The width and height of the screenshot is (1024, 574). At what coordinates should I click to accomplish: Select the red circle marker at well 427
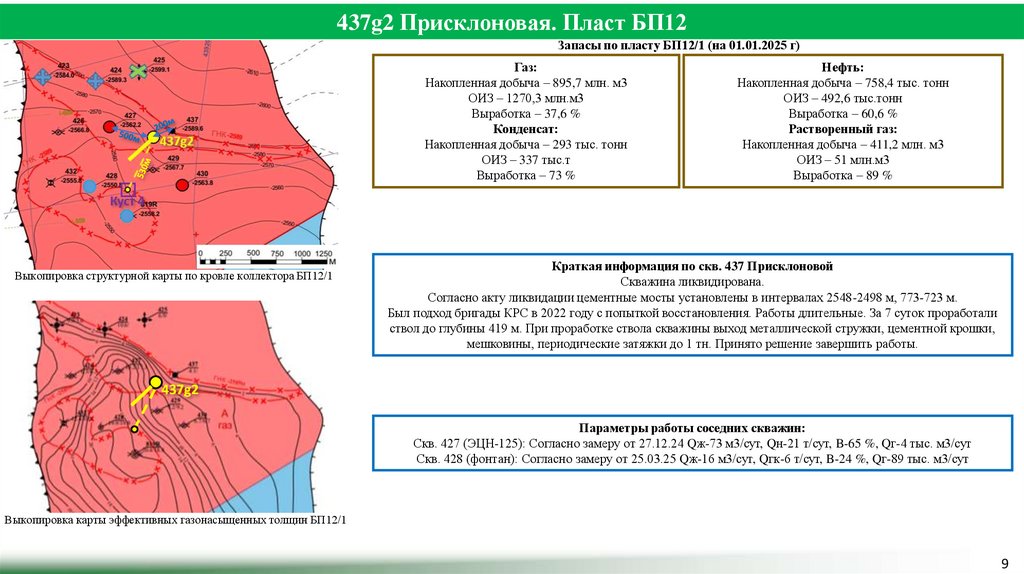point(110,126)
